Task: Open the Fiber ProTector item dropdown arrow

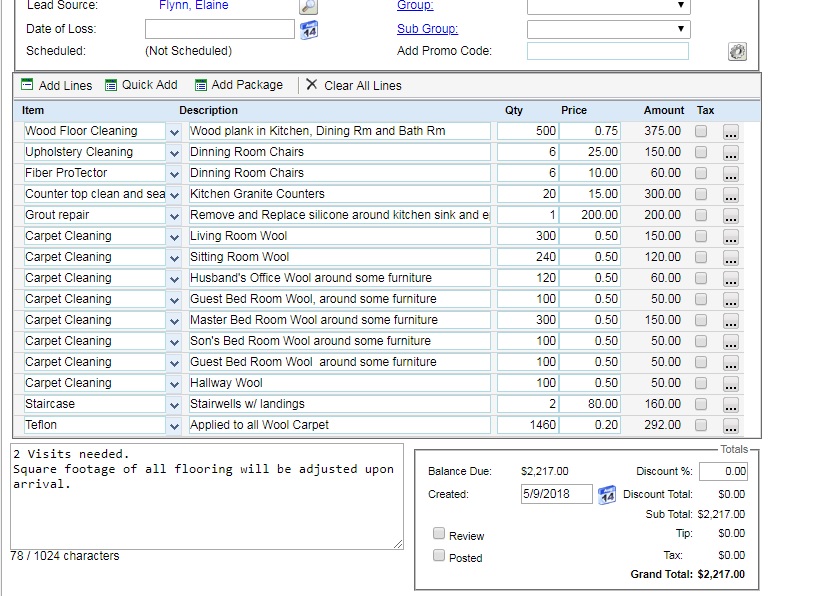Action: click(174, 173)
